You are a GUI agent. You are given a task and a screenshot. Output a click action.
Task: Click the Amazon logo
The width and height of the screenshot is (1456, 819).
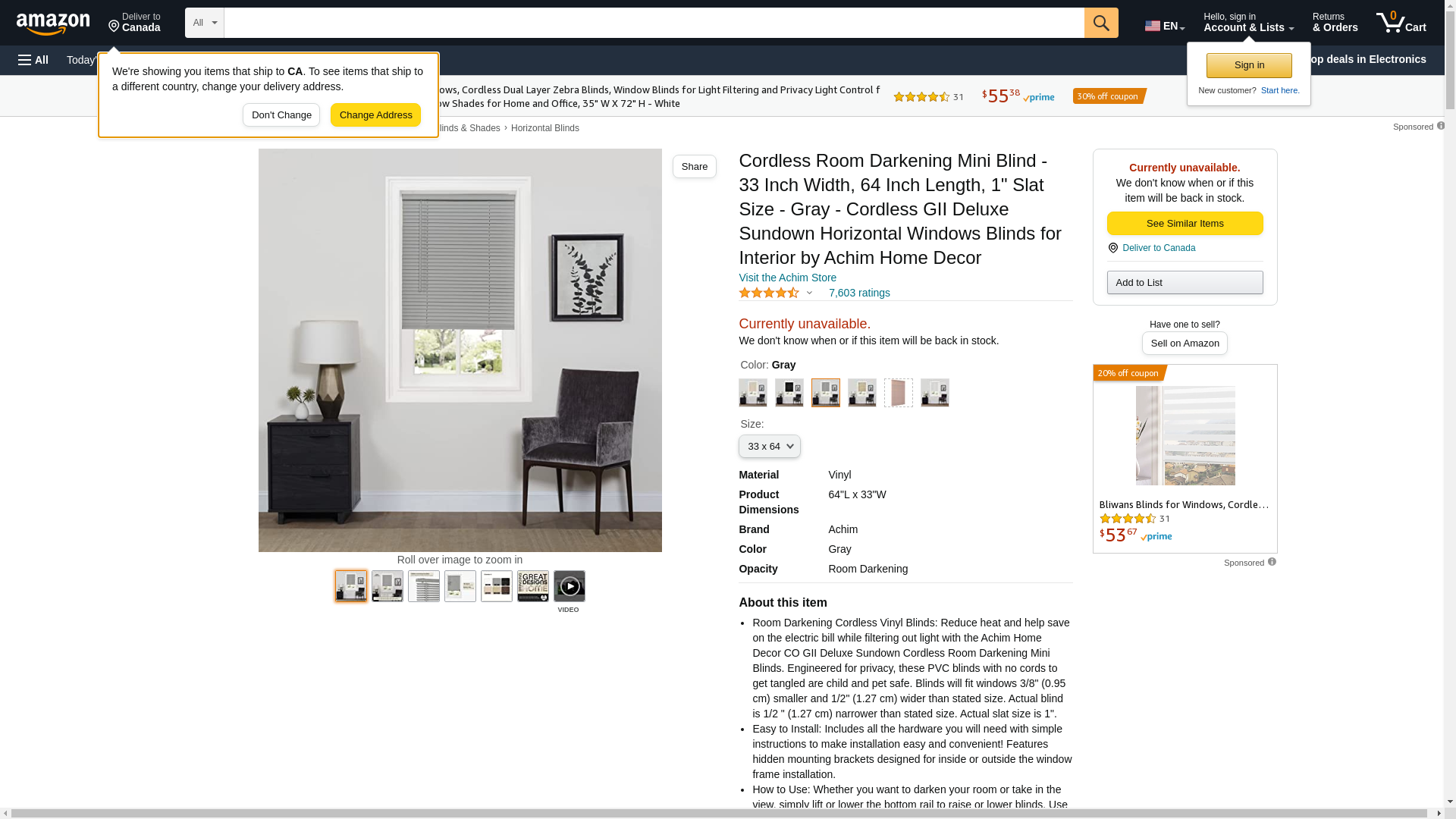(x=53, y=24)
